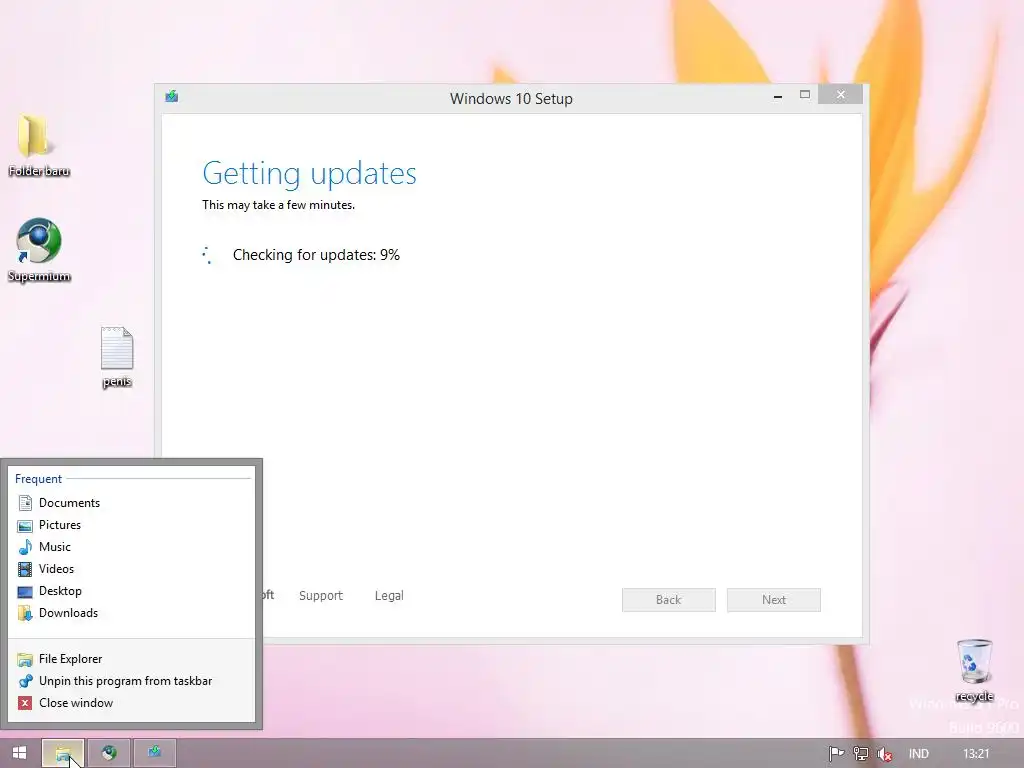Select the Folder baru desktop folder
The height and width of the screenshot is (768, 1024).
coord(39,145)
